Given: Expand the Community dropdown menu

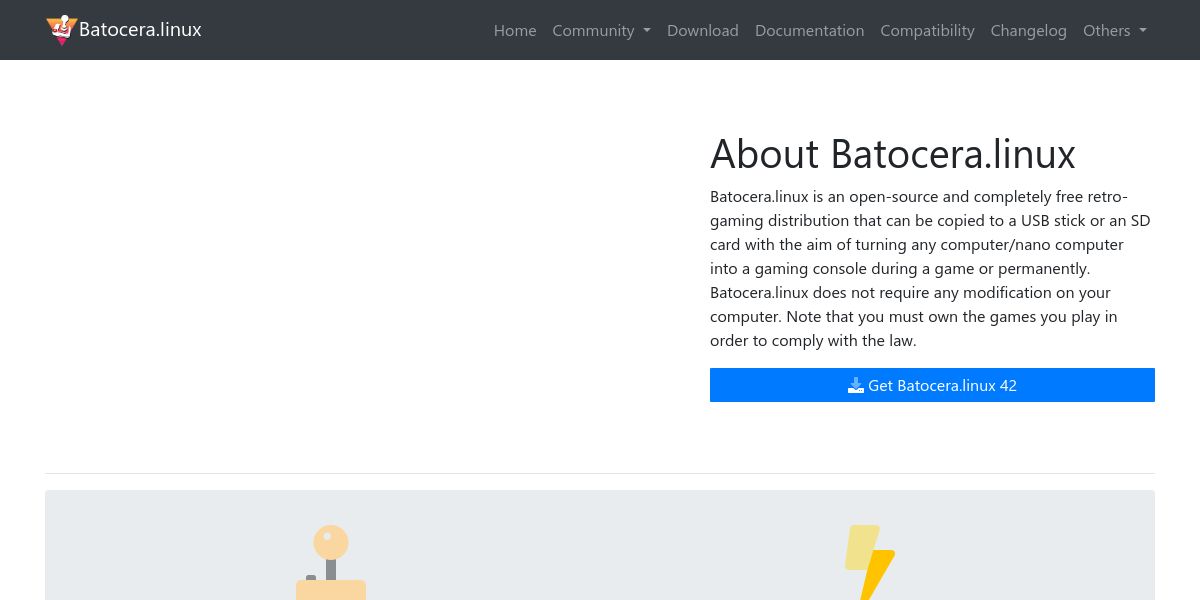Looking at the screenshot, I should click(x=602, y=30).
